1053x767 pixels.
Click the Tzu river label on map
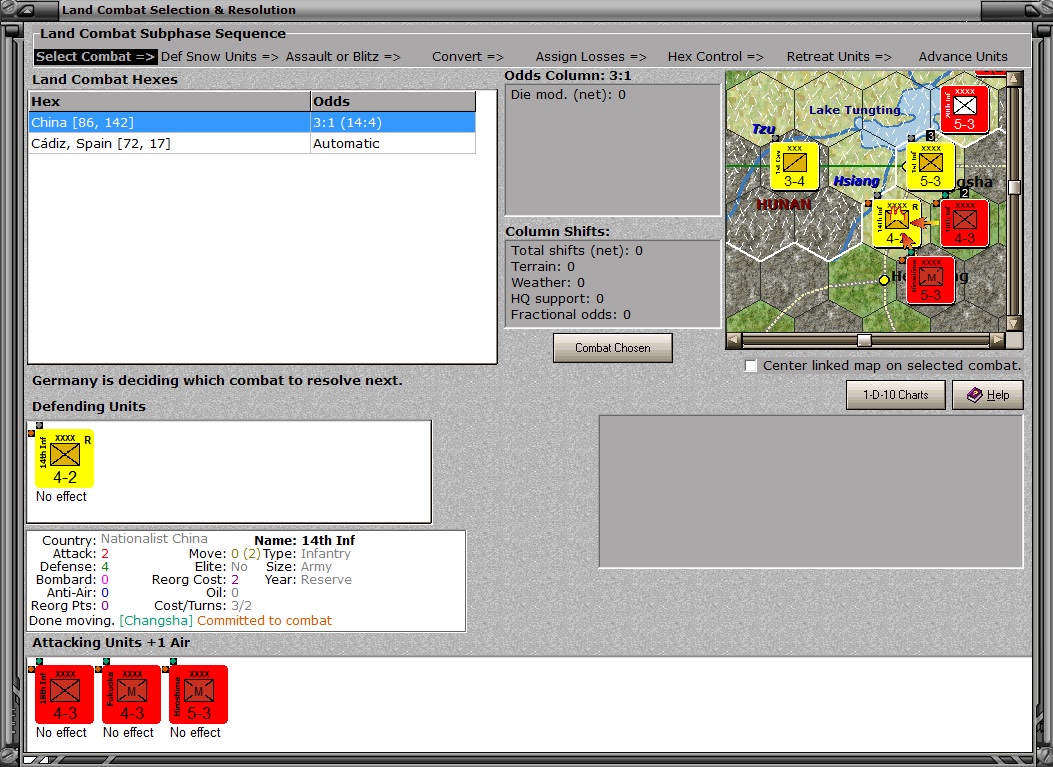pos(764,128)
